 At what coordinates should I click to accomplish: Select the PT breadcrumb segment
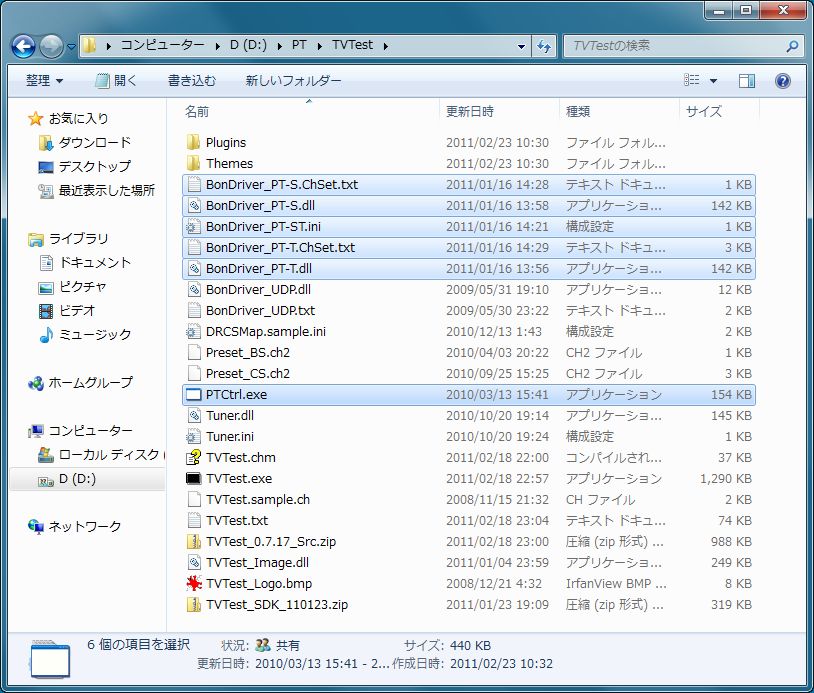point(299,45)
